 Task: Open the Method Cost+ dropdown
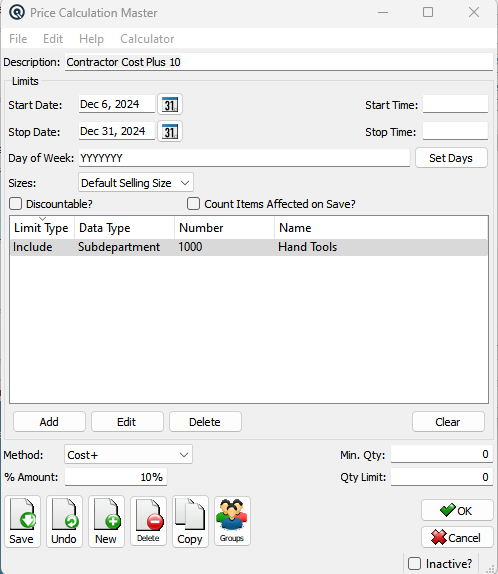[x=128, y=455]
